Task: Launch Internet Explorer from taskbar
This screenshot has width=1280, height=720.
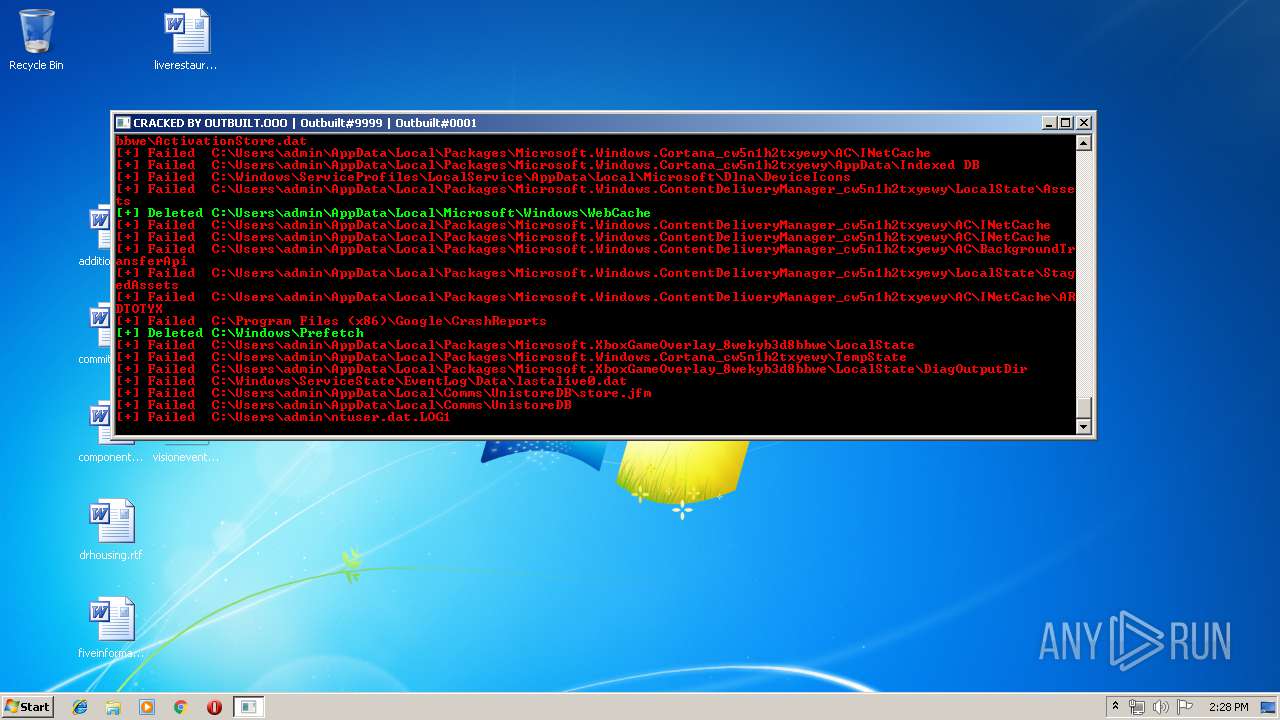Action: point(80,707)
